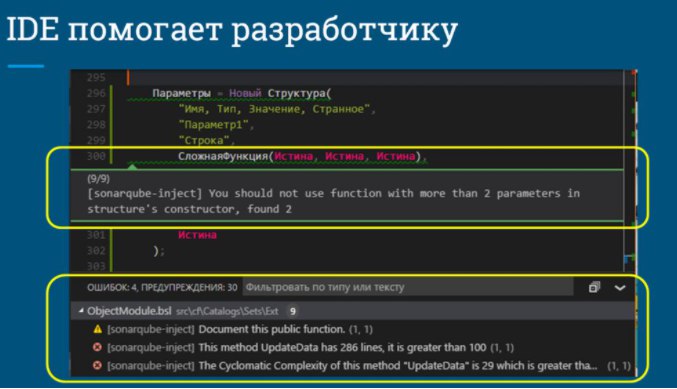Click the collapse-all icon in the problems panel
The height and width of the screenshot is (389, 677).
(x=594, y=287)
